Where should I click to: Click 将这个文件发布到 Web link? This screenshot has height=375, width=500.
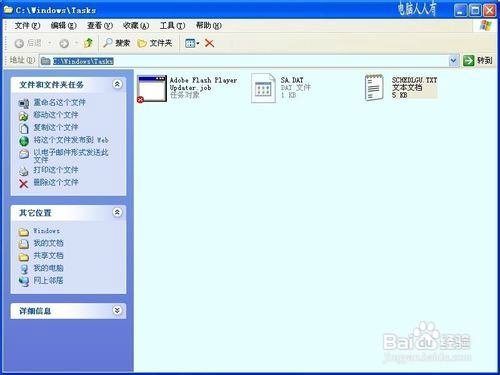click(71, 140)
